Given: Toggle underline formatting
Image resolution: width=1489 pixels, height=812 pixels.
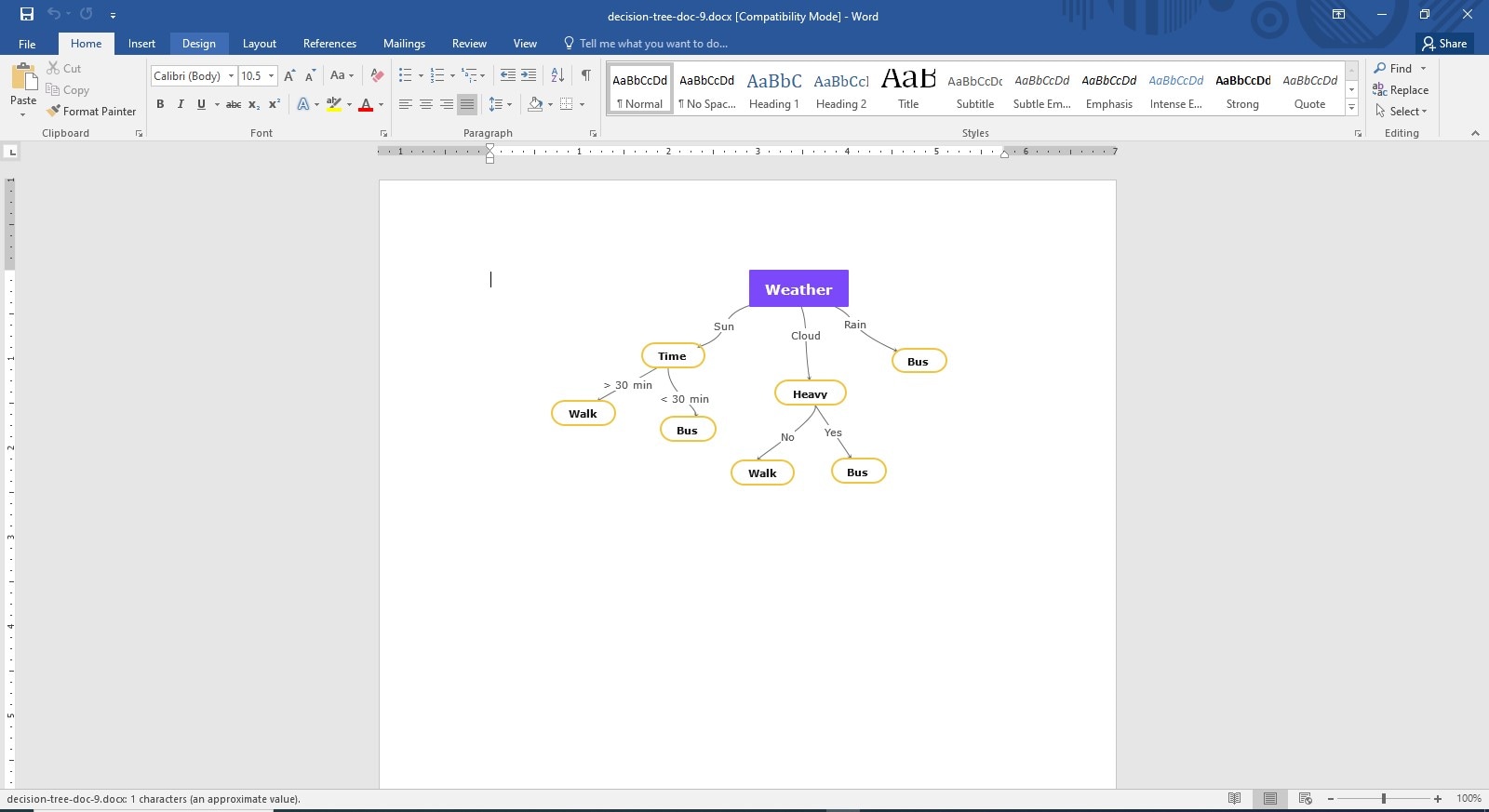Looking at the screenshot, I should click(201, 104).
